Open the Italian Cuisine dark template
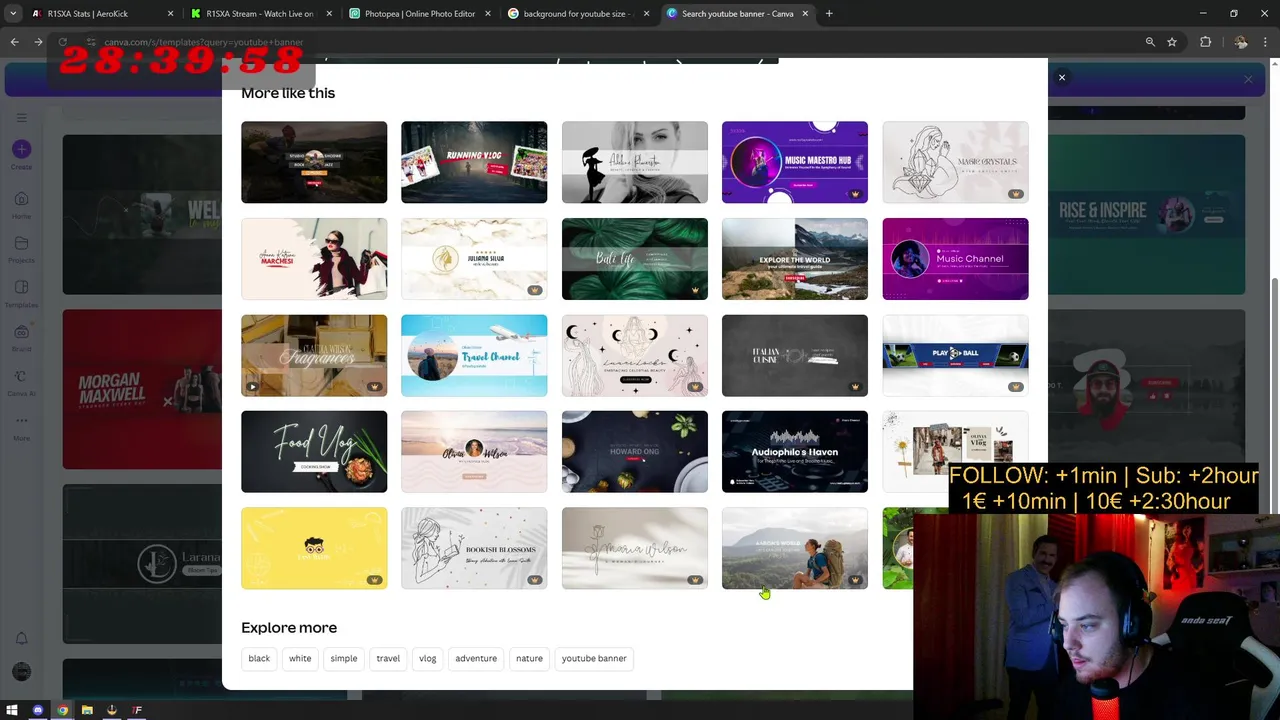This screenshot has height=720, width=1280. pyautogui.click(x=795, y=355)
